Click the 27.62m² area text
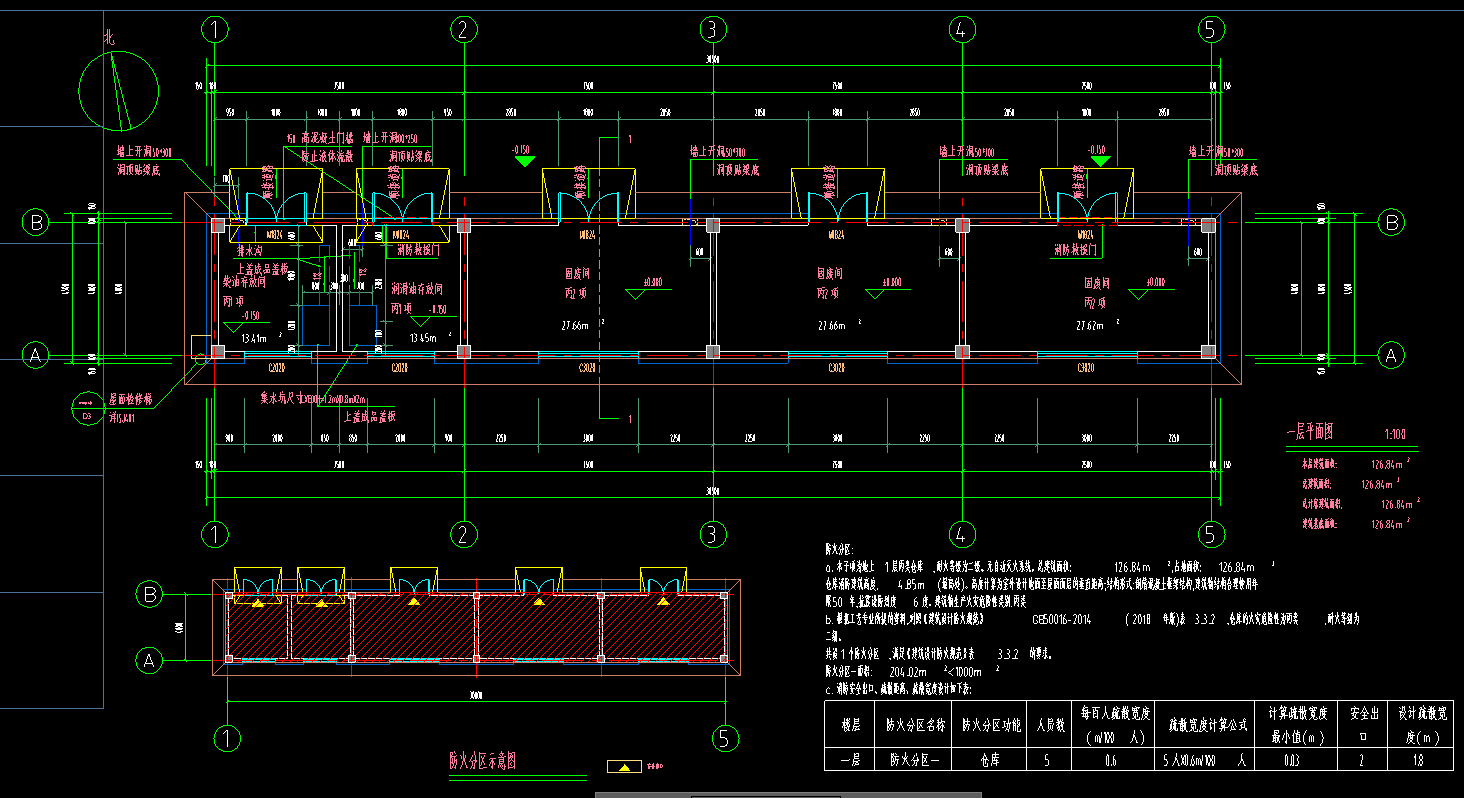The height and width of the screenshot is (798, 1464). (x=1093, y=326)
